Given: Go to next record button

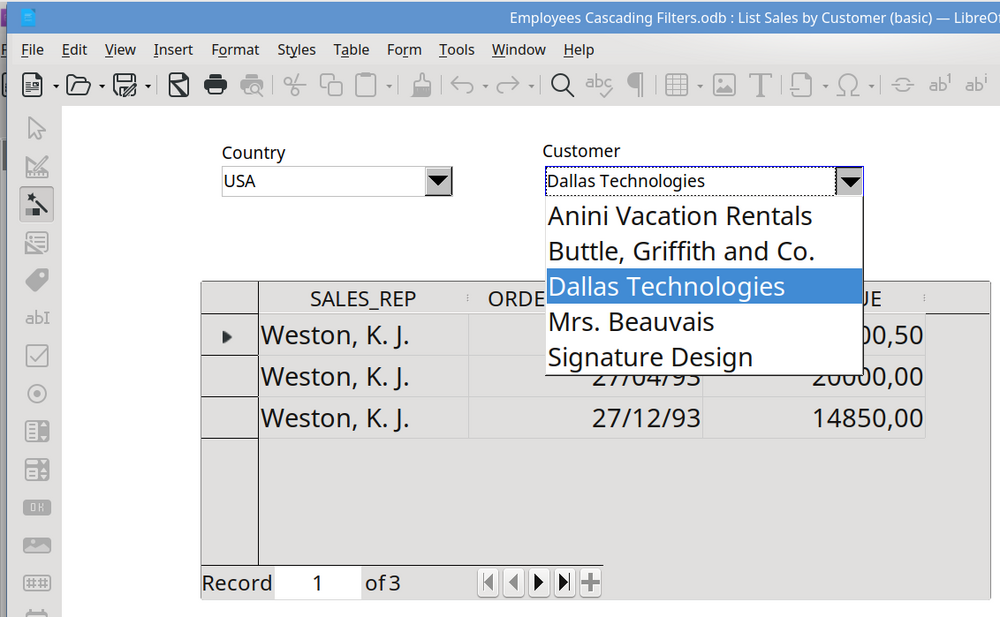Looking at the screenshot, I should (539, 582).
